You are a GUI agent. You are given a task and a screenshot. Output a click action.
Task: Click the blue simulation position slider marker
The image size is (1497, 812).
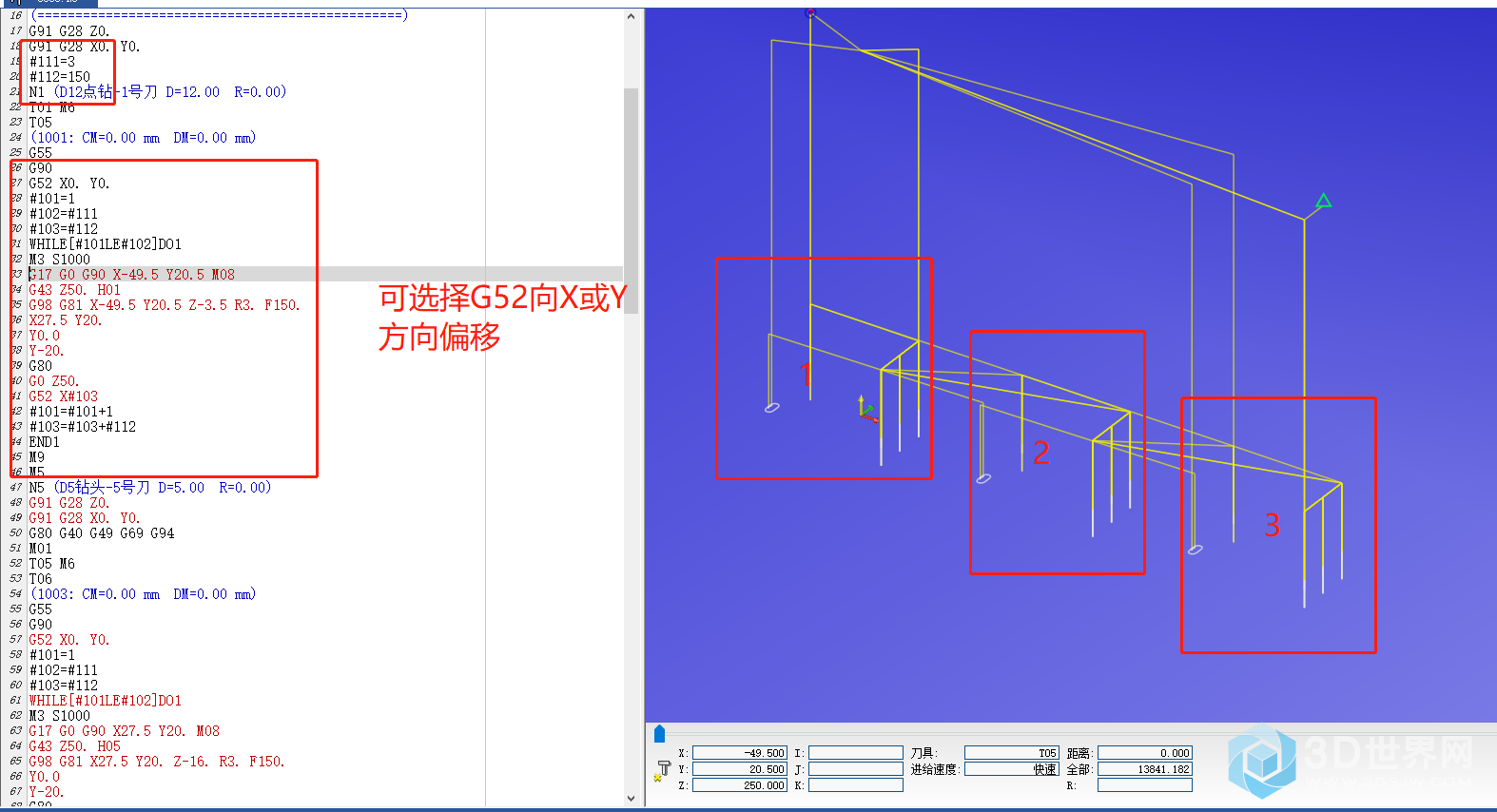659,733
